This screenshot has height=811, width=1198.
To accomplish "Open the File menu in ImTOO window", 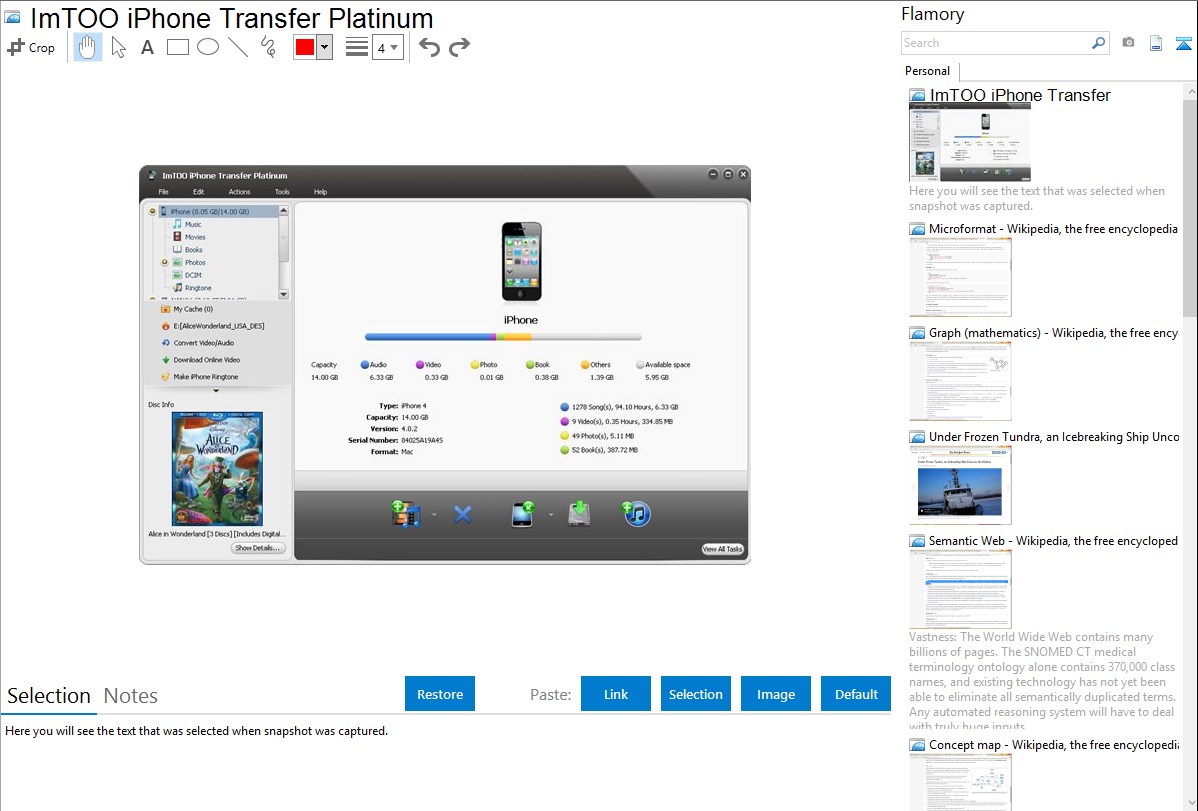I will coord(164,192).
